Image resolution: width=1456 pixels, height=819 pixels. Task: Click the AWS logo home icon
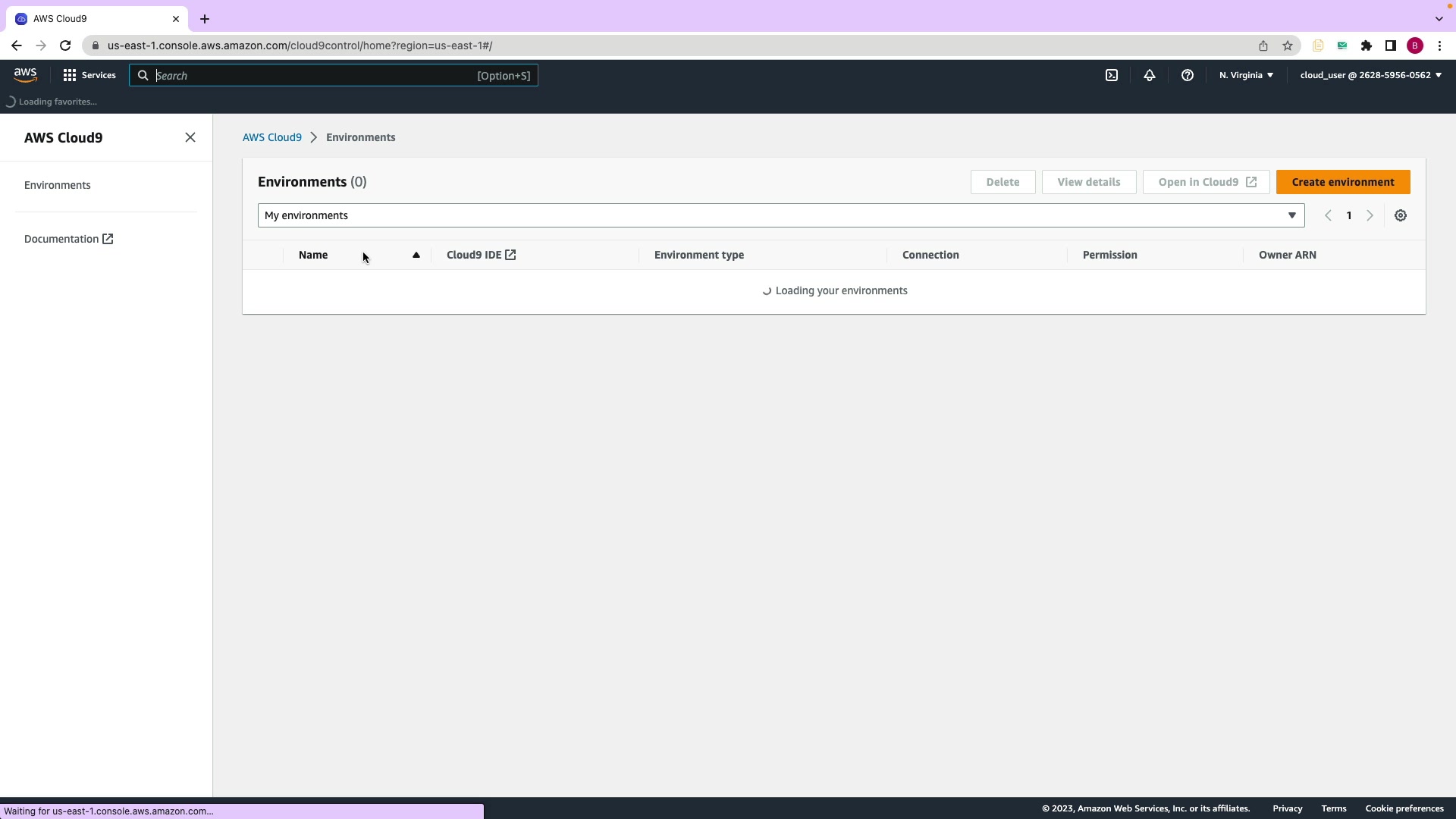25,74
